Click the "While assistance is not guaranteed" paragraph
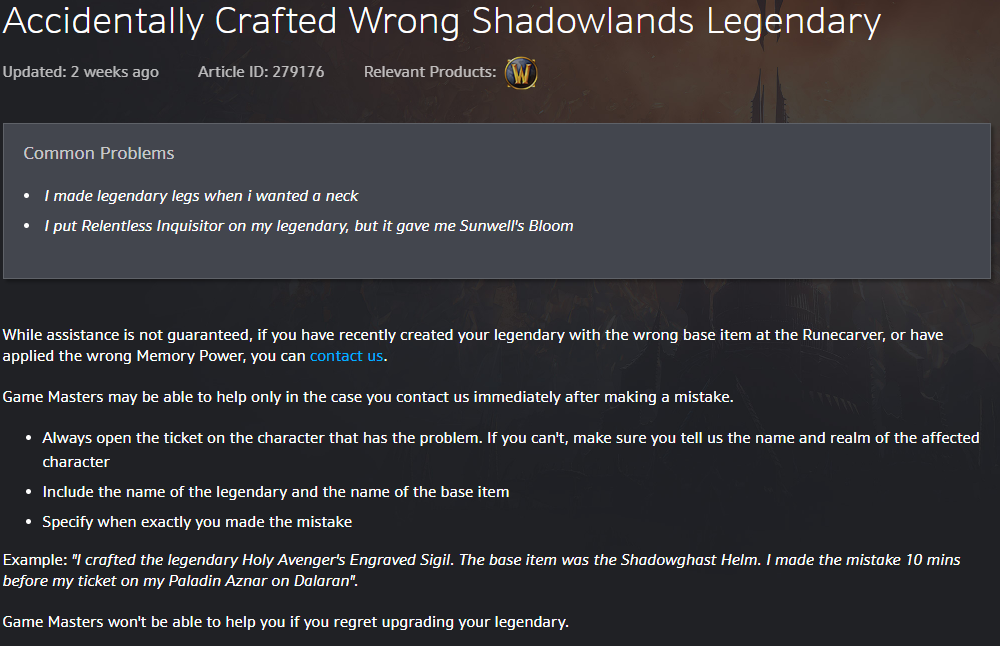Screen dimensions: 1000x646 pos(473,345)
